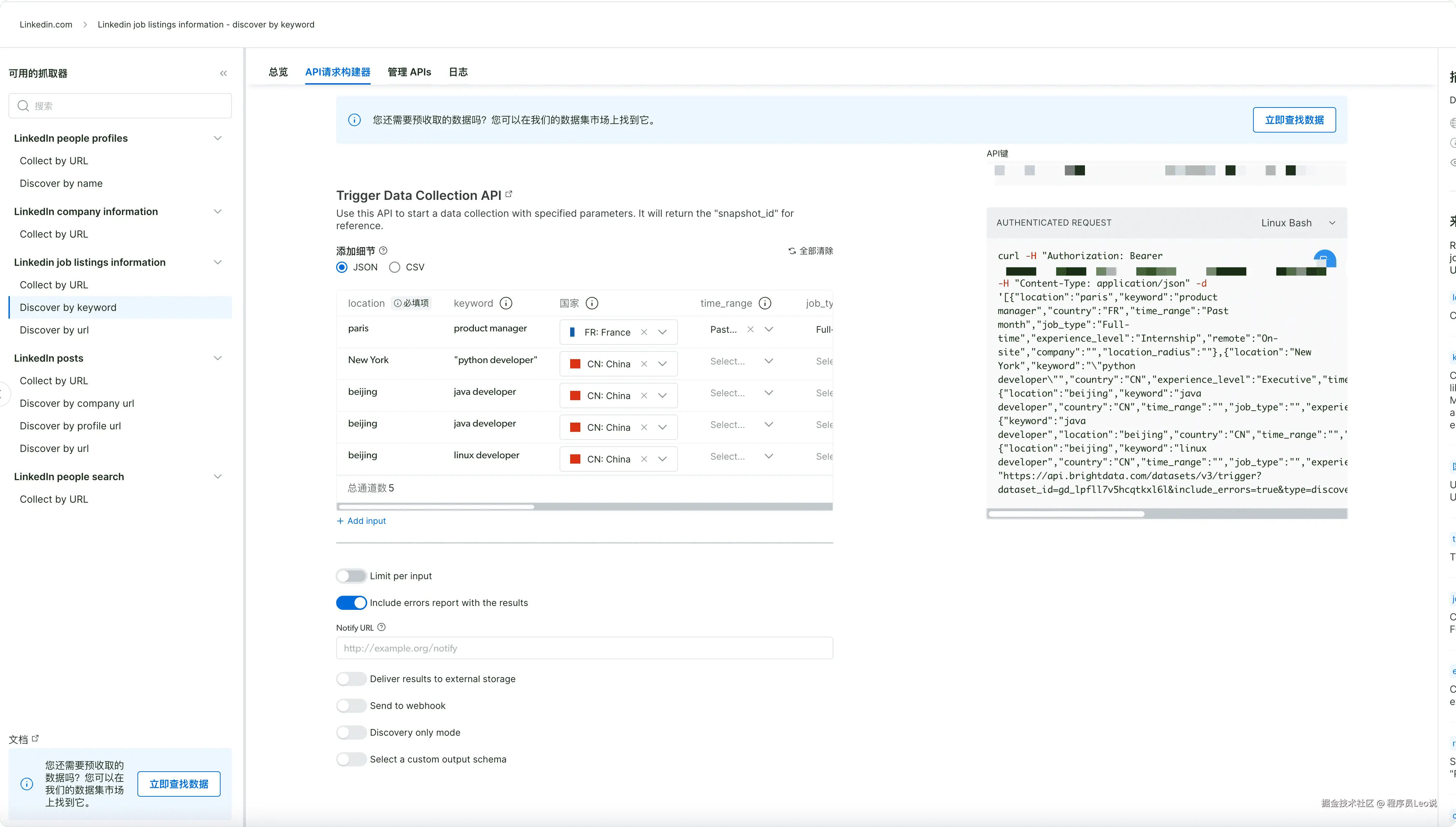Image resolution: width=1456 pixels, height=827 pixels.
Task: Collapse LinkedIn posts section
Action: click(x=217, y=358)
